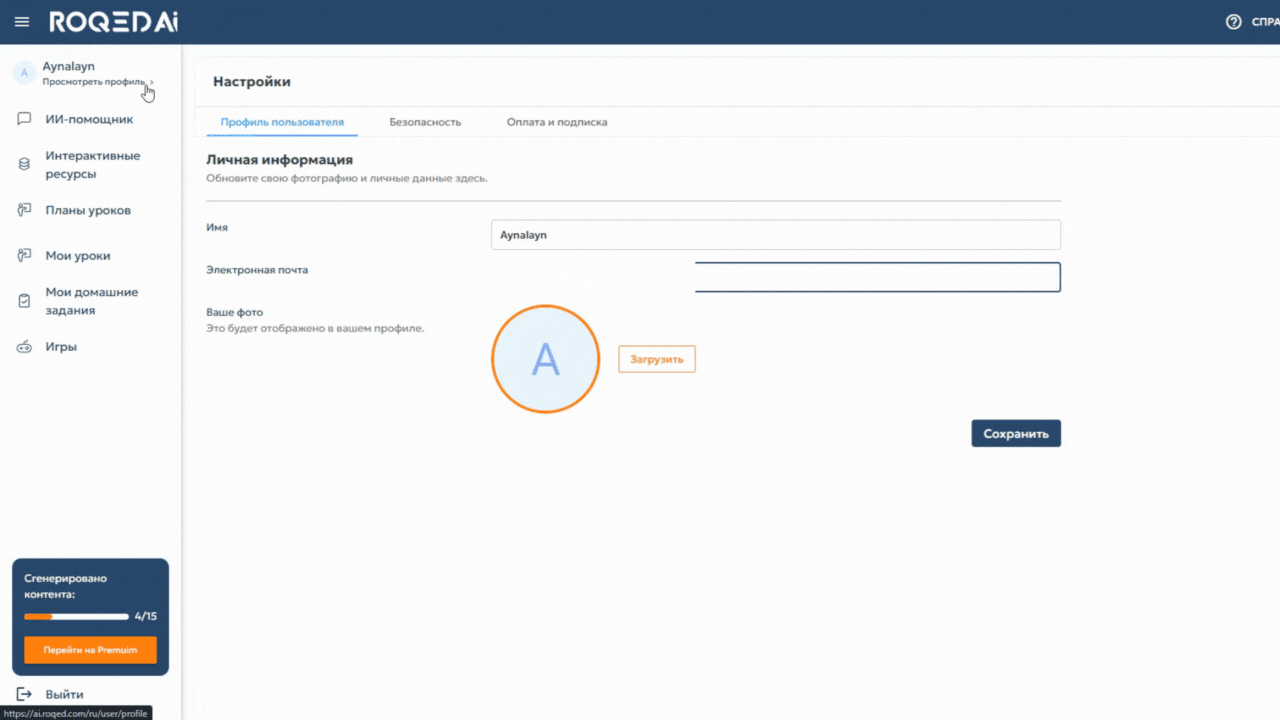Click the large profile photo avatar
Image resolution: width=1280 pixels, height=720 pixels.
545,359
